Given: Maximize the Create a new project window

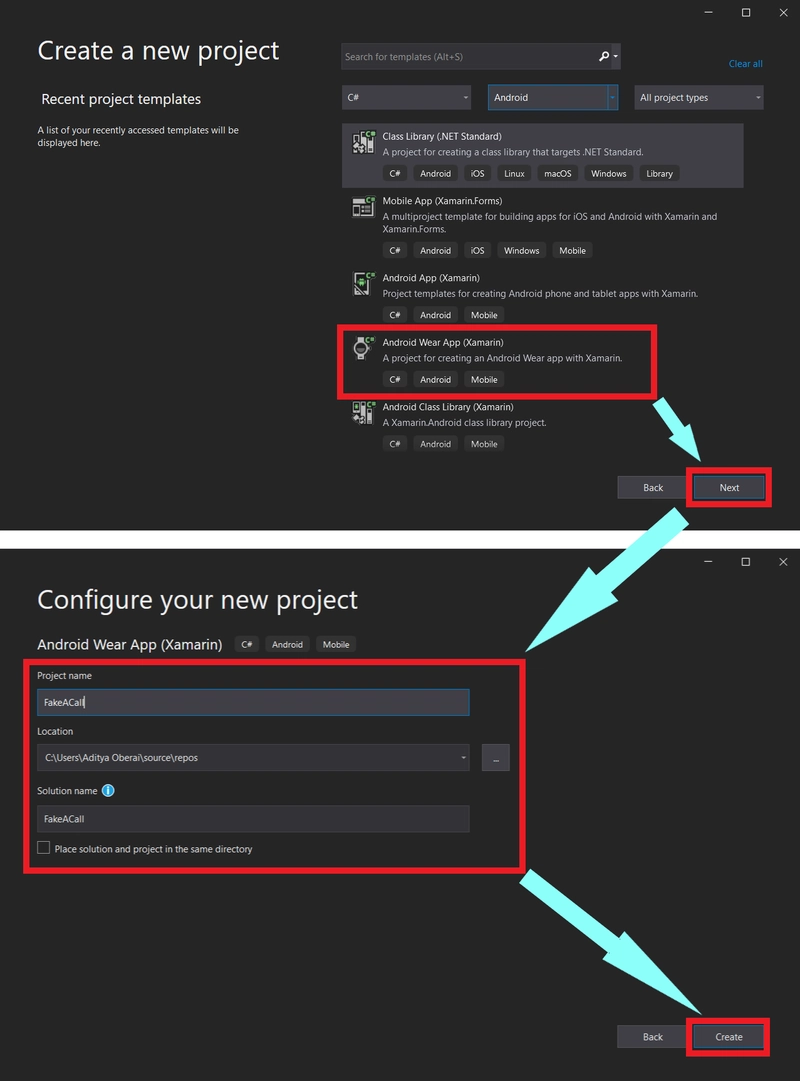Looking at the screenshot, I should (746, 12).
